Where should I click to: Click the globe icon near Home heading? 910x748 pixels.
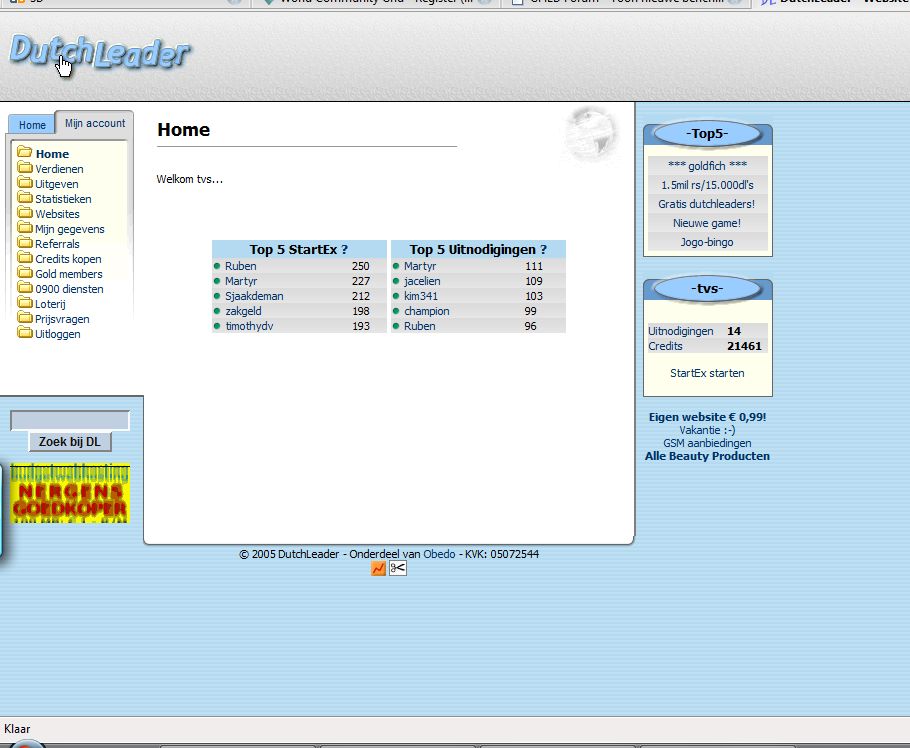click(x=591, y=134)
